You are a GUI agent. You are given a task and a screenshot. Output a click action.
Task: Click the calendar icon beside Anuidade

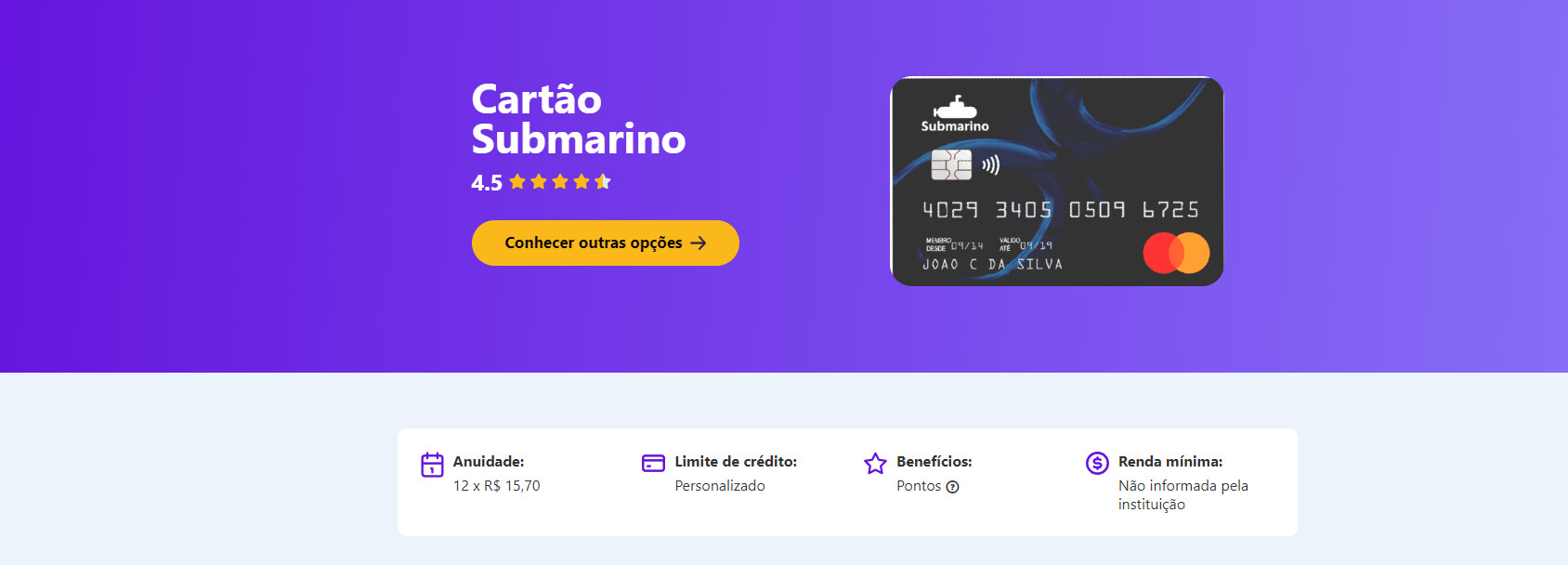tap(432, 465)
